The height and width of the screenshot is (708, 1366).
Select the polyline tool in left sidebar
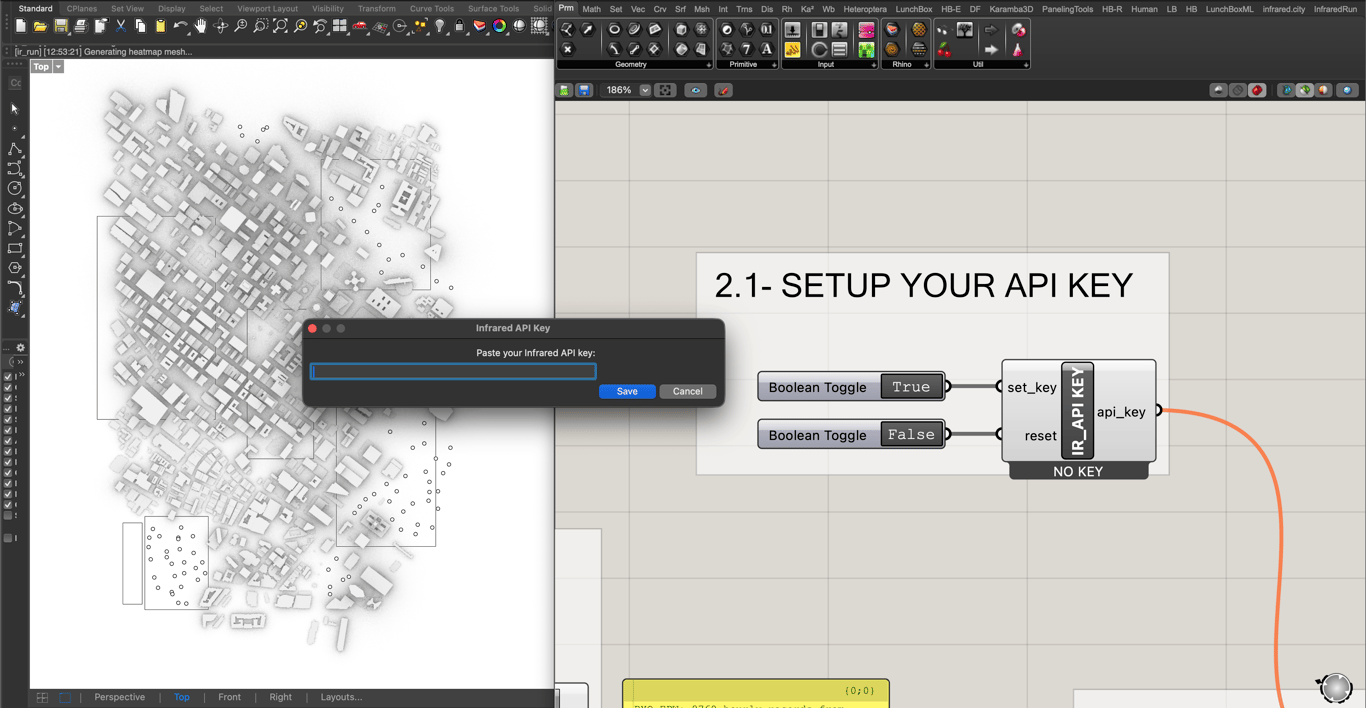(14, 148)
